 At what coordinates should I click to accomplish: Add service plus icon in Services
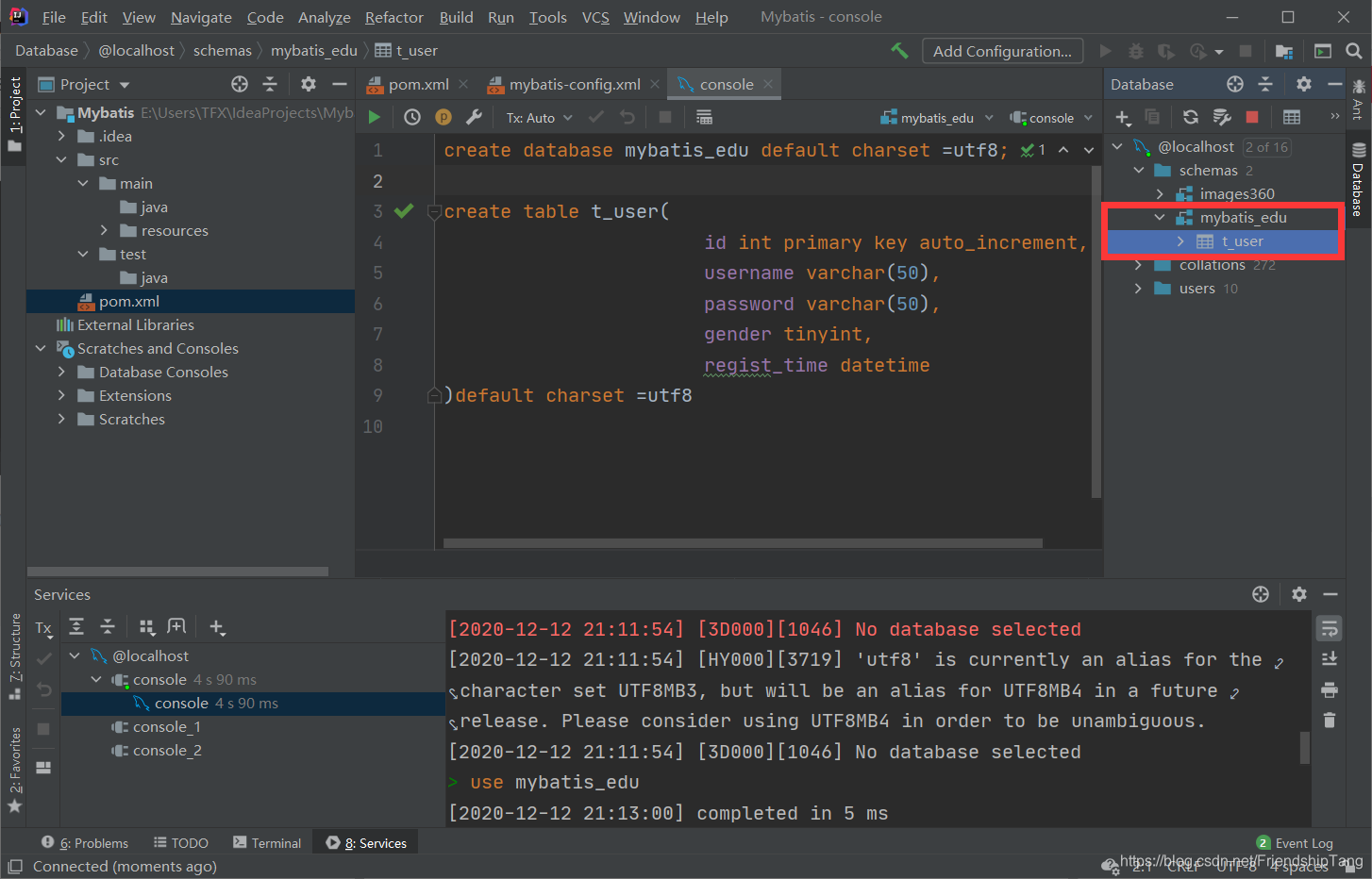tap(217, 627)
